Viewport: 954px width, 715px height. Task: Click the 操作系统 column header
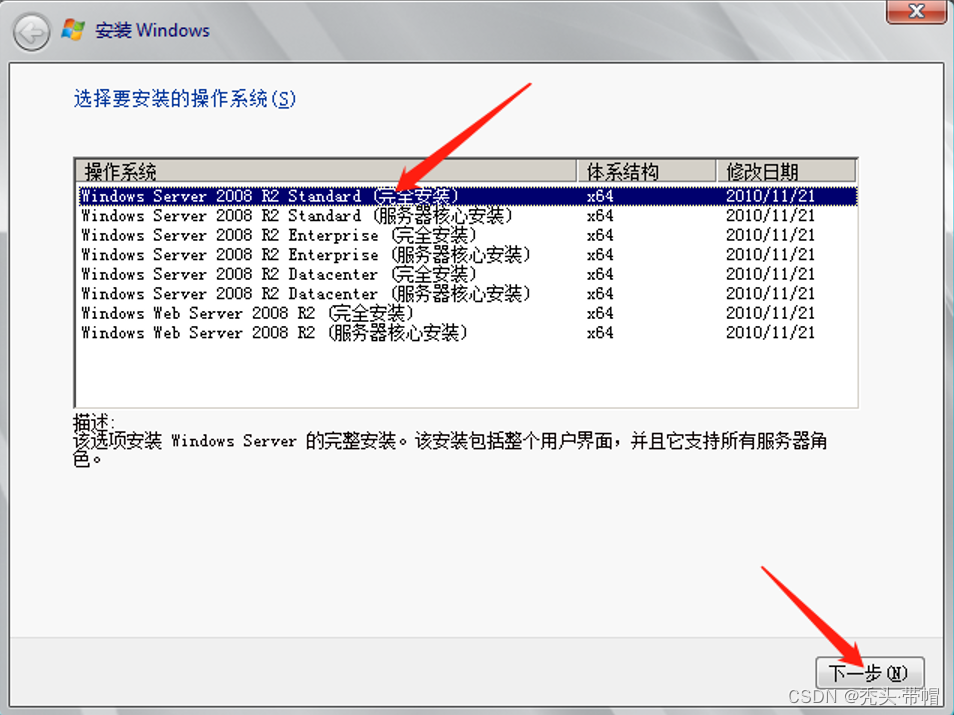[x=326, y=172]
